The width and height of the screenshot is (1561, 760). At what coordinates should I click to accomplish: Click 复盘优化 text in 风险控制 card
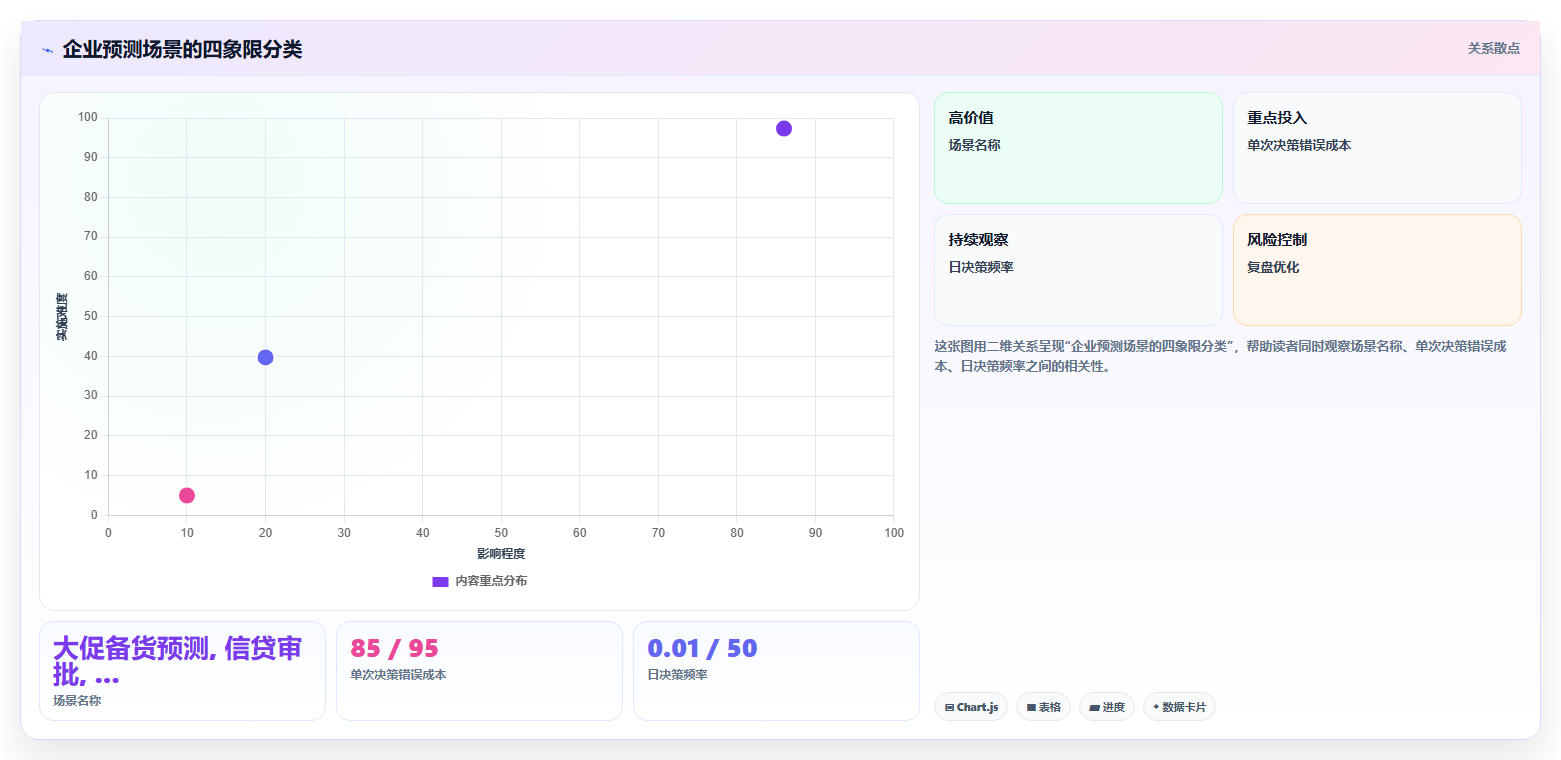tap(1273, 267)
